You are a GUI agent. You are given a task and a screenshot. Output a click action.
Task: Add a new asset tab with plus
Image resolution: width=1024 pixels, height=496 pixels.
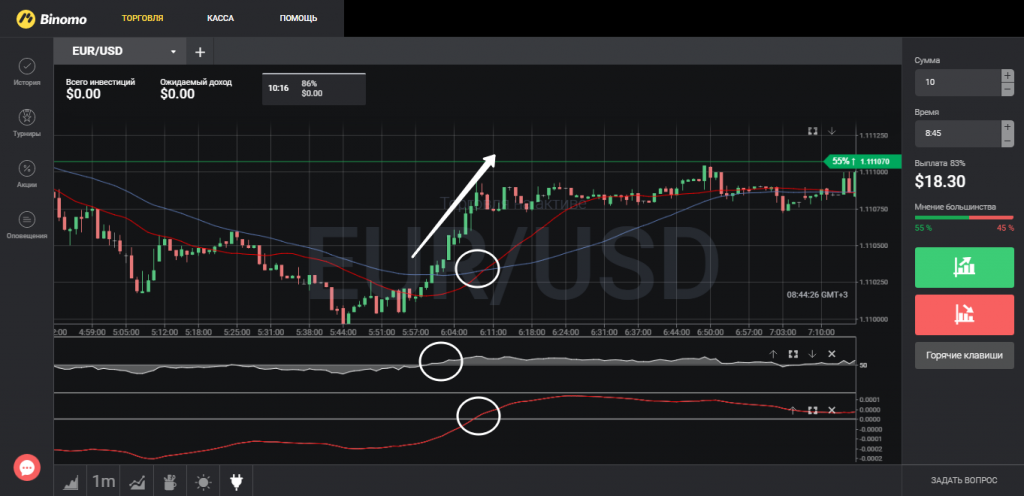point(200,52)
